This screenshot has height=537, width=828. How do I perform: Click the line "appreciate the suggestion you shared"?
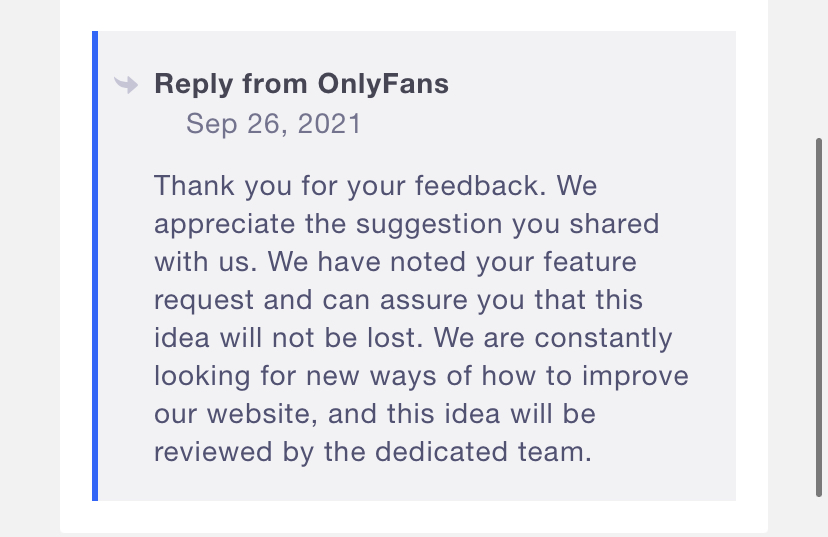[x=406, y=224]
